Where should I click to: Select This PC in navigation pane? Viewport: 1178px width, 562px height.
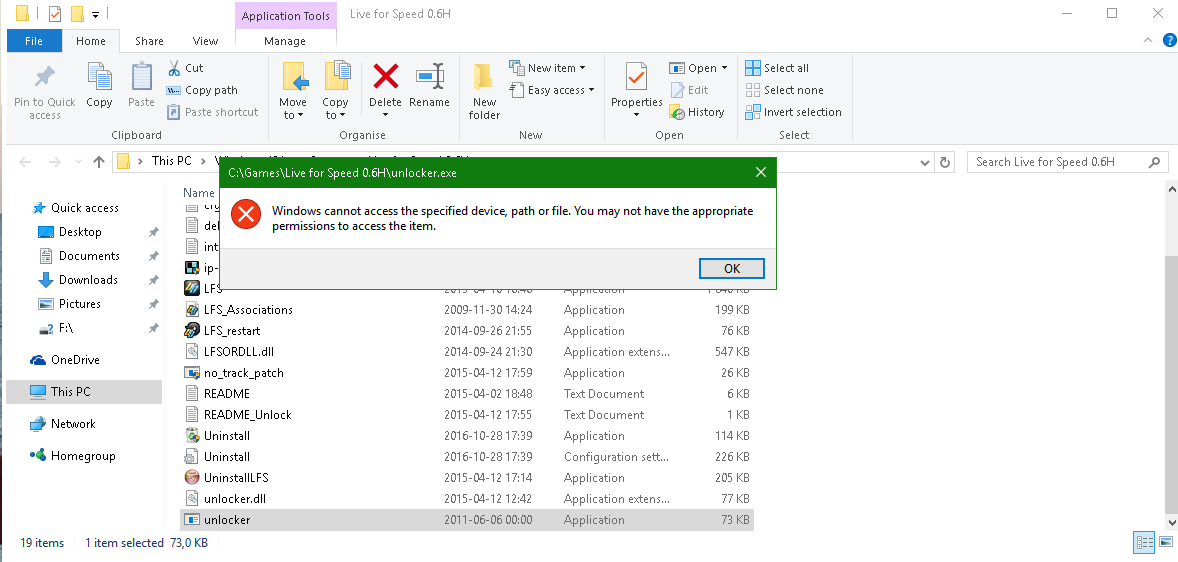[x=84, y=391]
